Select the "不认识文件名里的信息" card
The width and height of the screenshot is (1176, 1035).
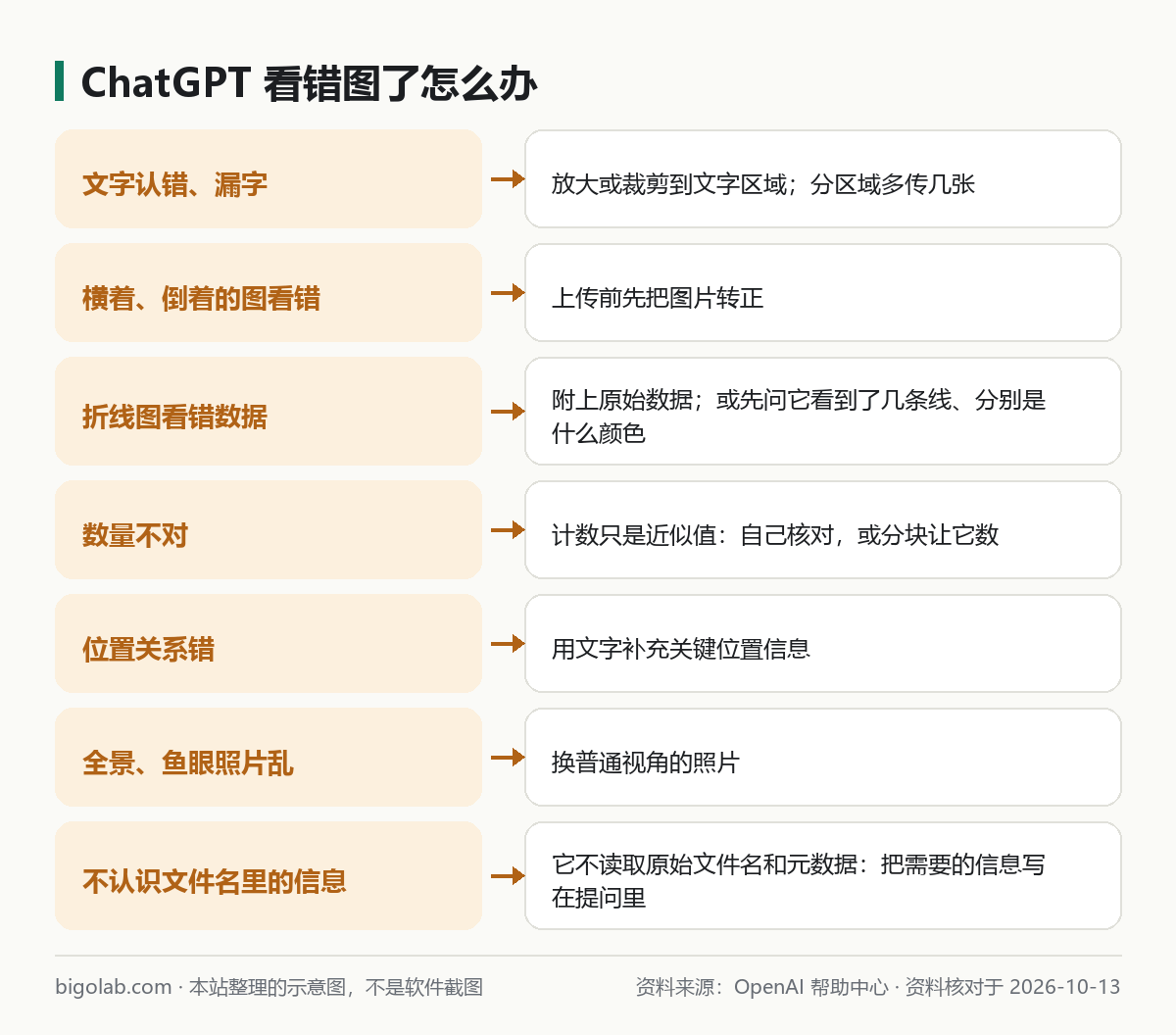tap(269, 875)
